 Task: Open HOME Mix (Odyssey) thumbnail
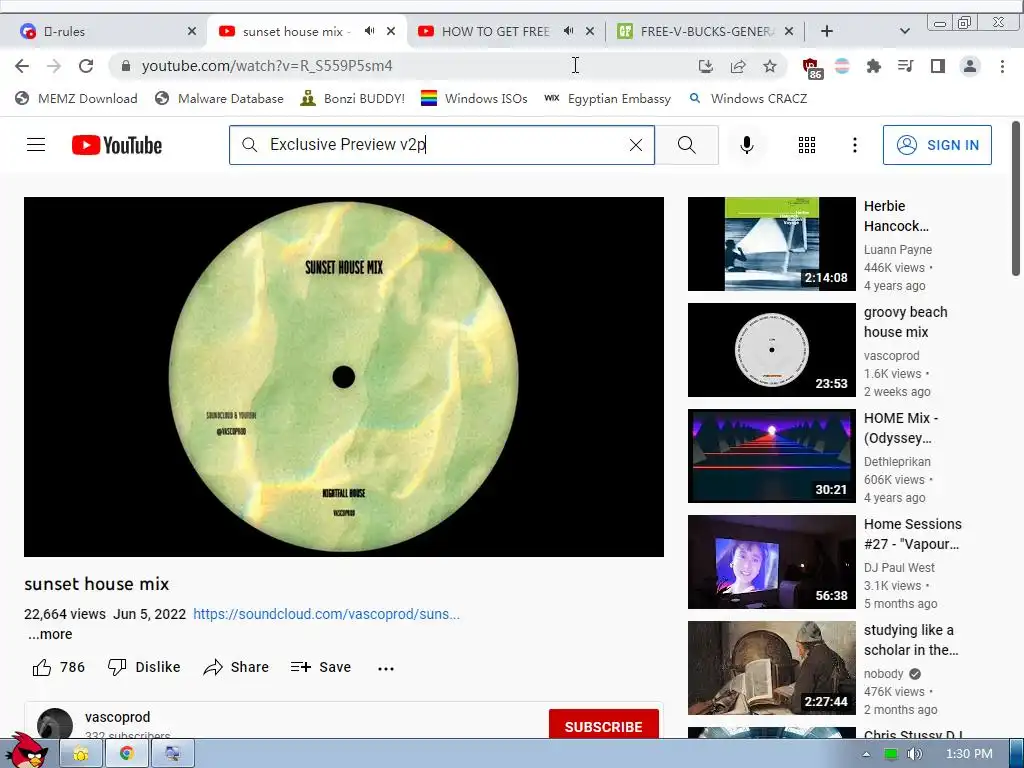coord(771,456)
